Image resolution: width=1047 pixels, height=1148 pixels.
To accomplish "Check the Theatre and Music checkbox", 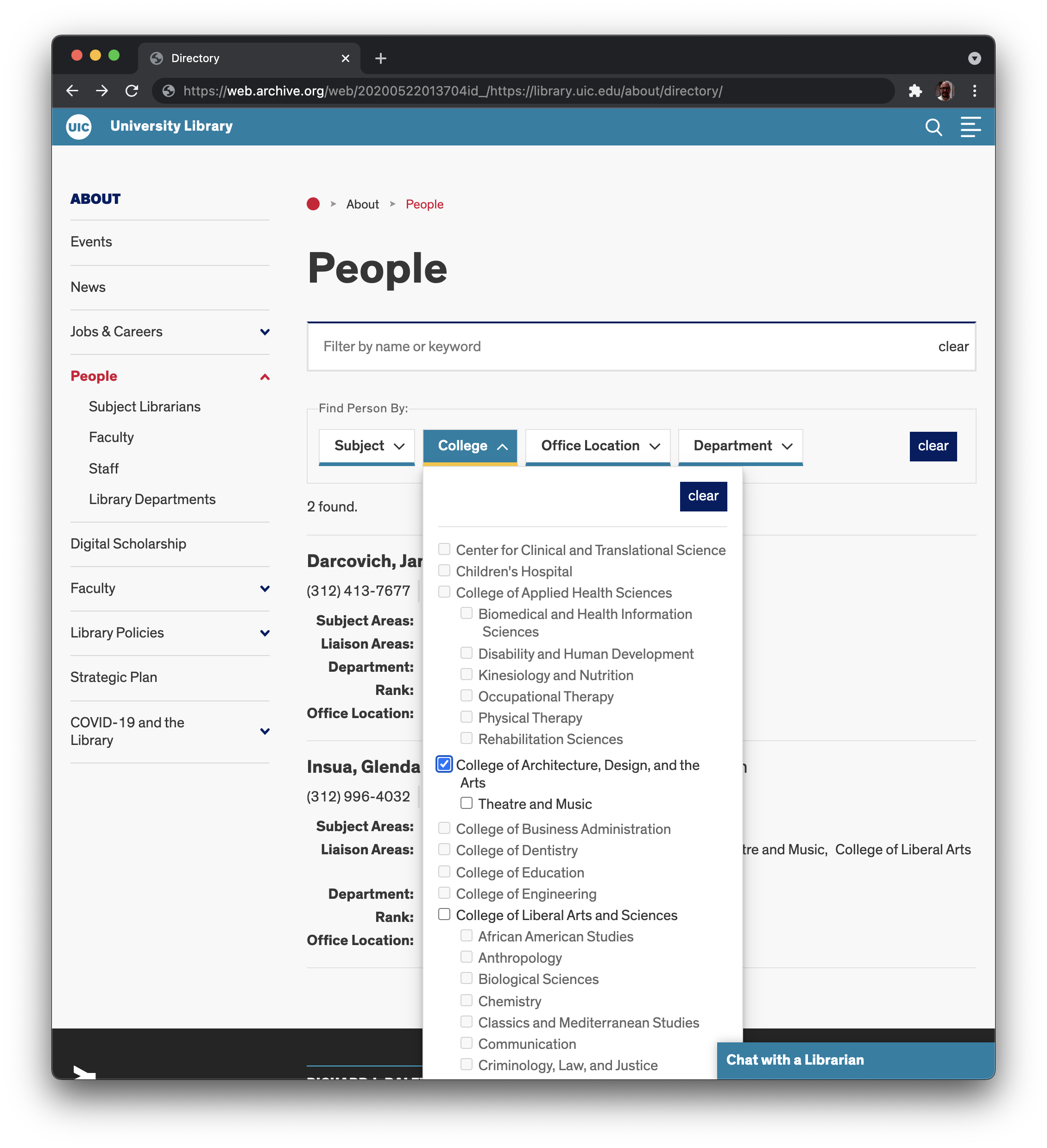I will (466, 803).
